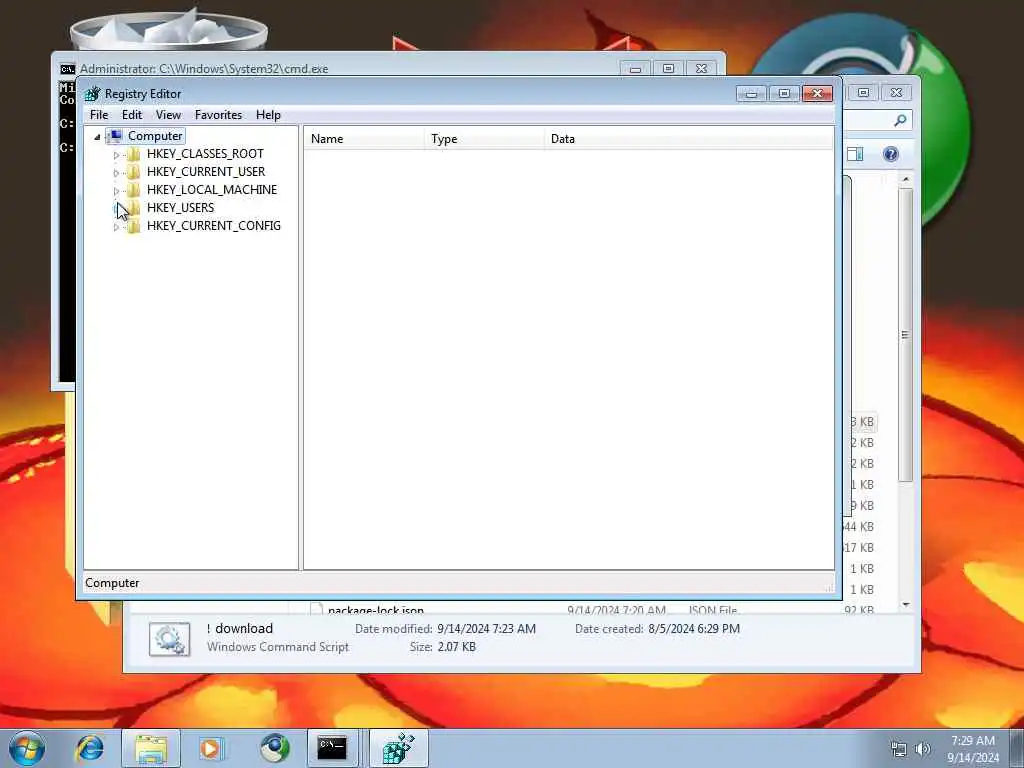
Task: Click the HKEY_CURRENT_CONFIG folder icon
Action: coord(133,226)
